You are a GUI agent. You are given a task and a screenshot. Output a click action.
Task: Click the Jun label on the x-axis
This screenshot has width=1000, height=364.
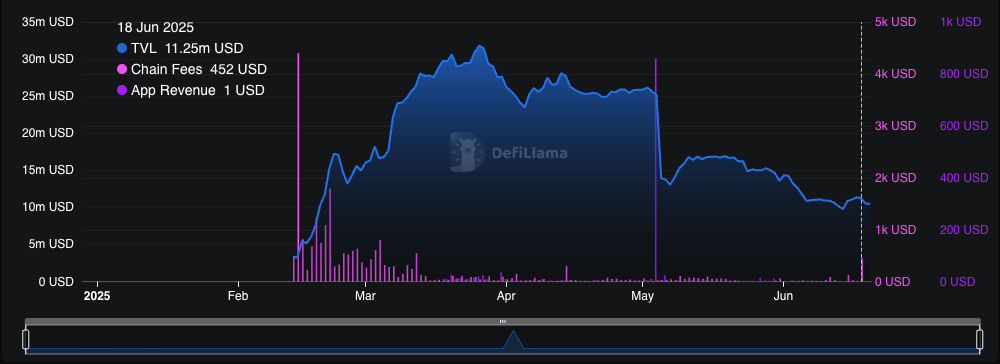783,296
